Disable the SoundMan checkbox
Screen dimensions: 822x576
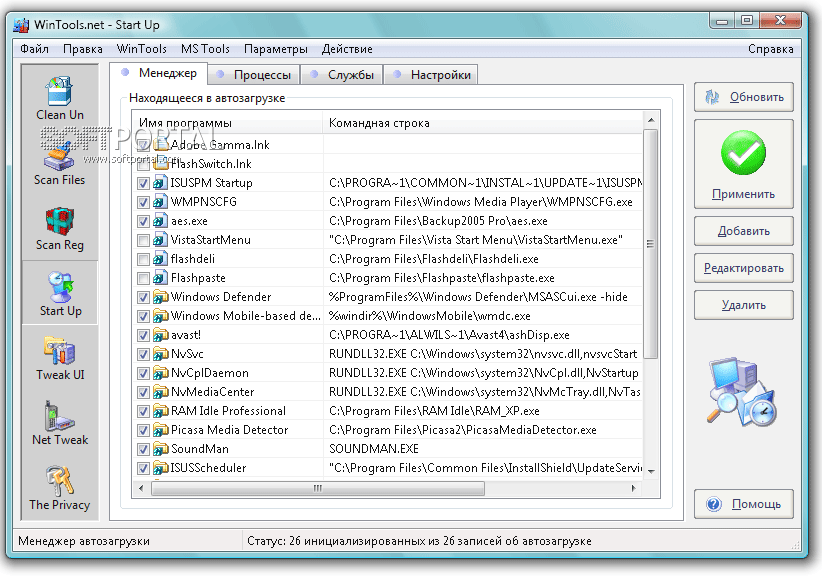point(143,449)
